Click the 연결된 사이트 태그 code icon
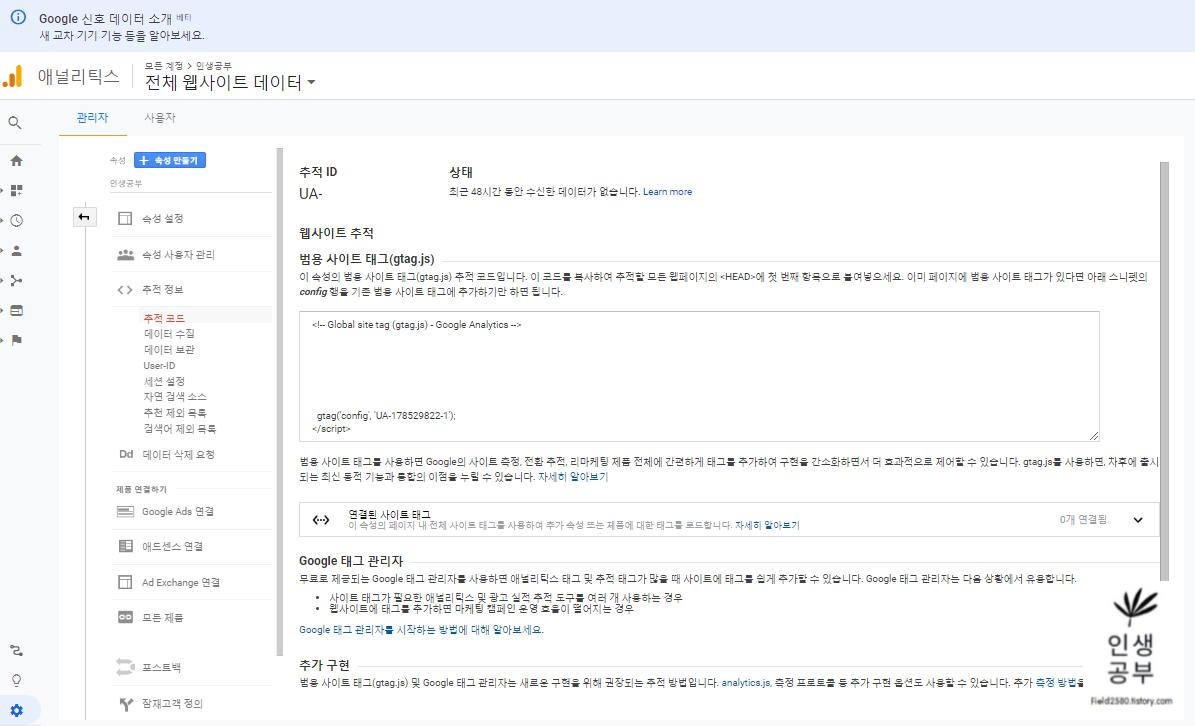This screenshot has height=726, width=1195. [x=321, y=520]
